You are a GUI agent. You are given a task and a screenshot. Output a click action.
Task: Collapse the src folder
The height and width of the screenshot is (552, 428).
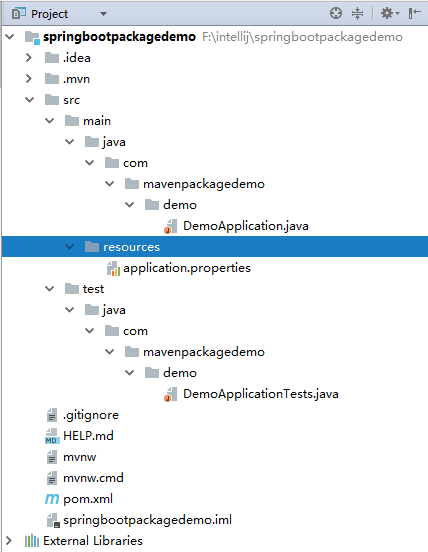30,100
